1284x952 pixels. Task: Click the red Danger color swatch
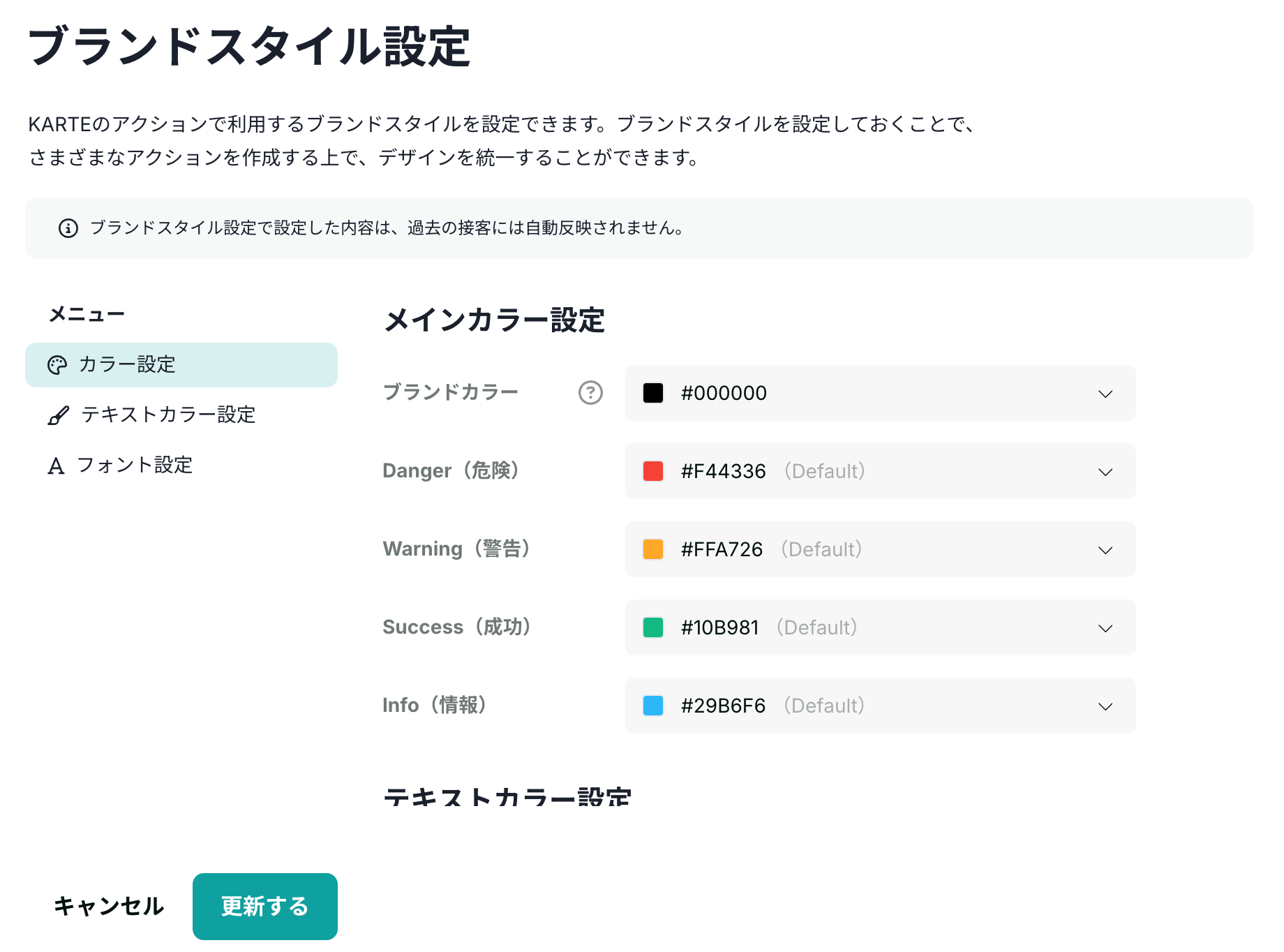click(653, 471)
